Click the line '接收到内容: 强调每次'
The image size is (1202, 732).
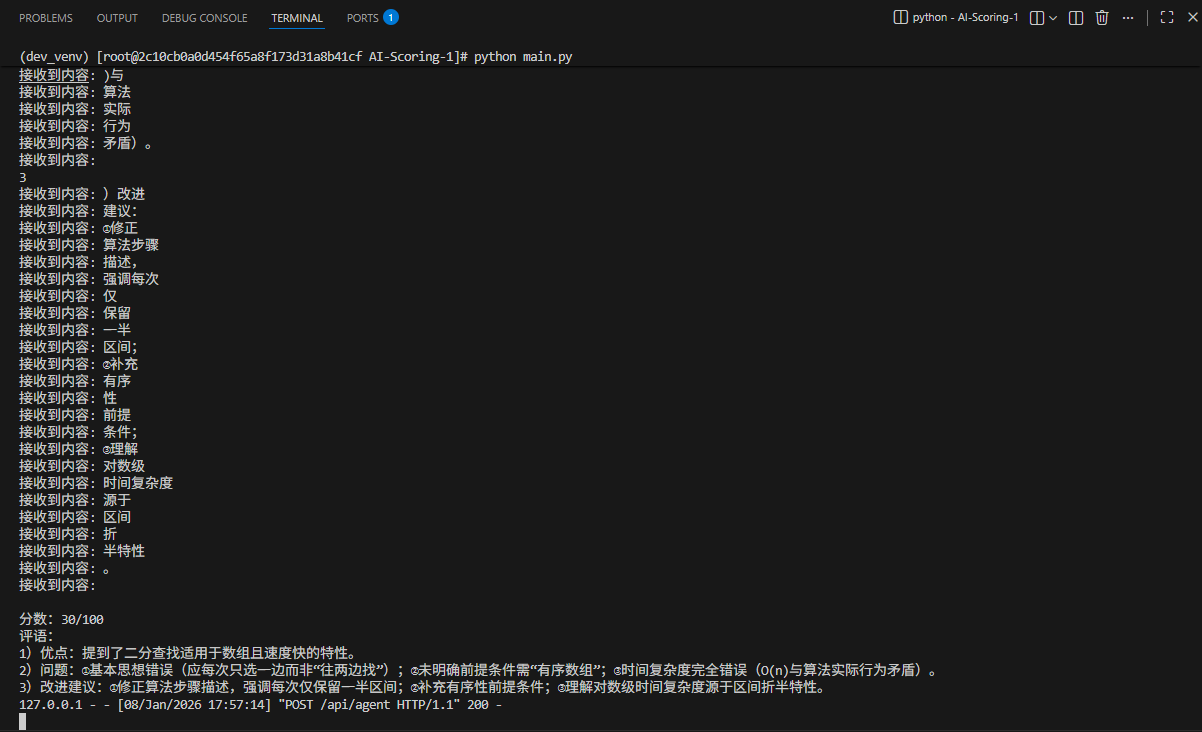pyautogui.click(x=89, y=279)
